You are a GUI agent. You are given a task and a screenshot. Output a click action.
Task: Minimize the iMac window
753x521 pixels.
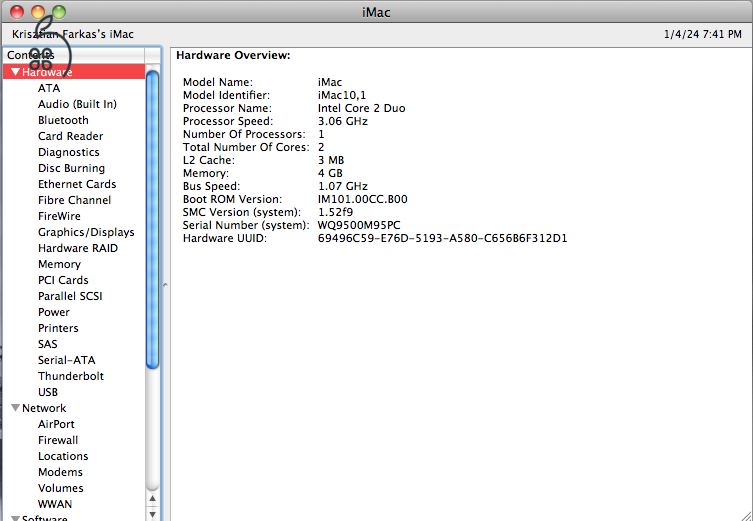(x=38, y=12)
